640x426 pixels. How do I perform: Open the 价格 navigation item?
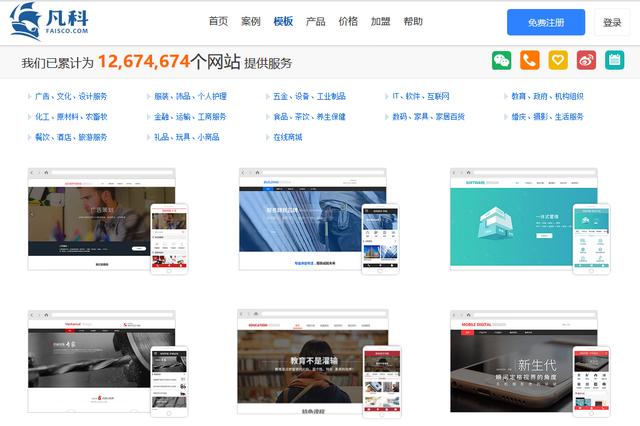pyautogui.click(x=348, y=21)
